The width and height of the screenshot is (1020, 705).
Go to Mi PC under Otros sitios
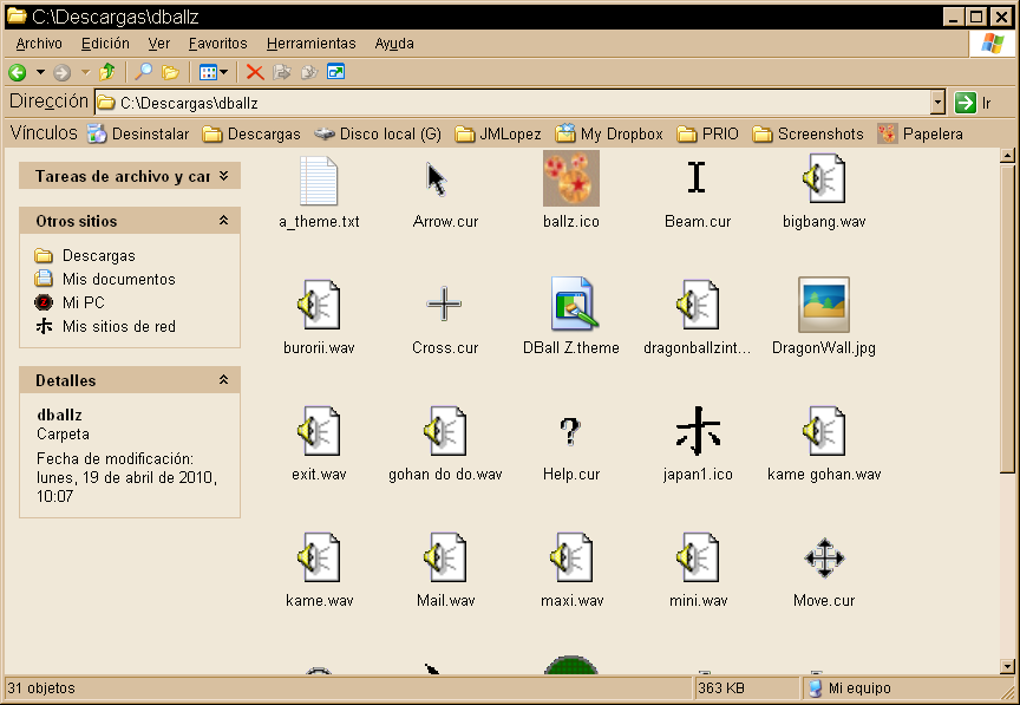point(70,302)
